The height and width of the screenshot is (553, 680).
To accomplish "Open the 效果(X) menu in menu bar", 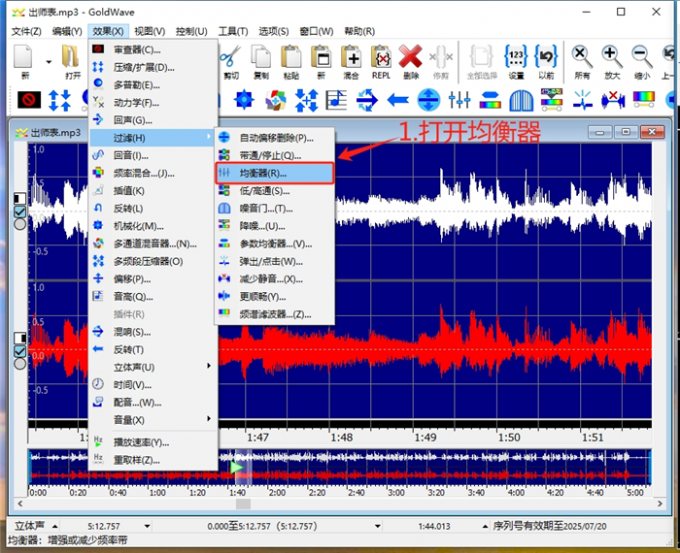I will click(108, 31).
